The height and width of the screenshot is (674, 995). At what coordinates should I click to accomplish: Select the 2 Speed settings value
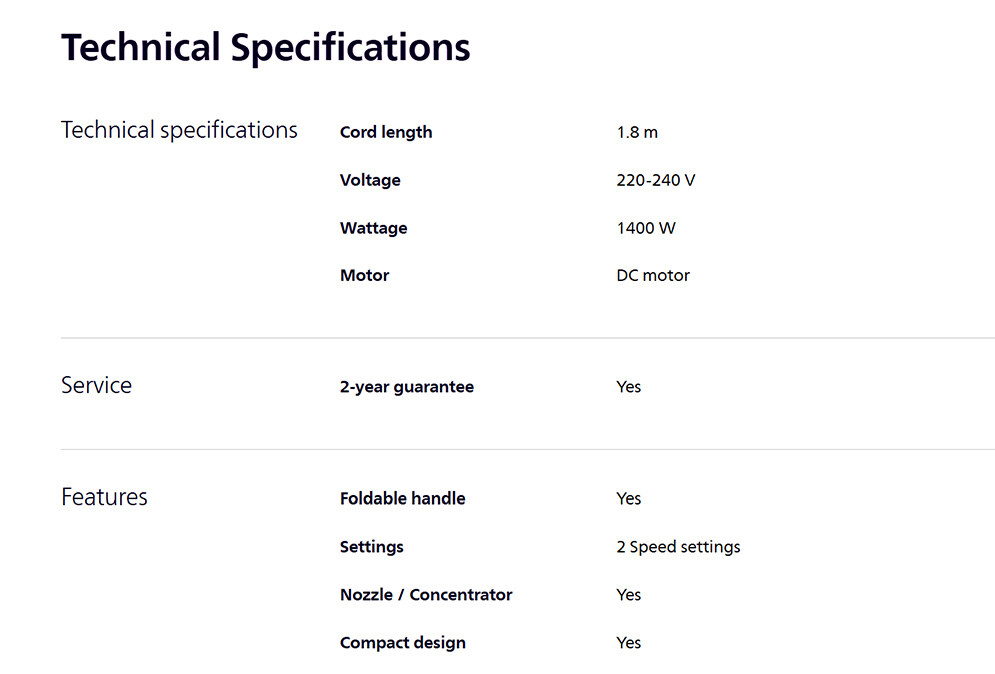(679, 547)
